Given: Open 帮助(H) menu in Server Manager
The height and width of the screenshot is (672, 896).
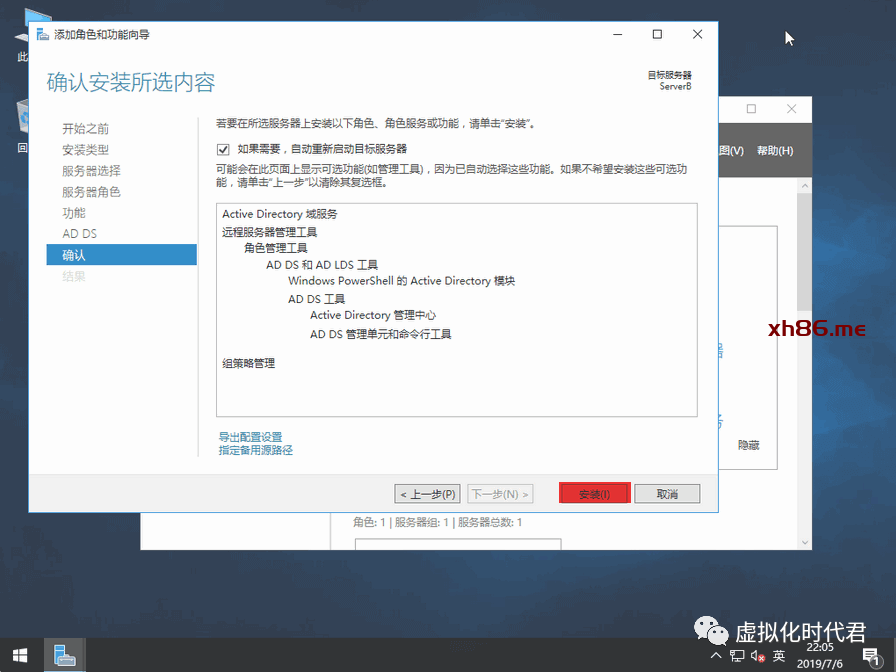Looking at the screenshot, I should [x=775, y=151].
